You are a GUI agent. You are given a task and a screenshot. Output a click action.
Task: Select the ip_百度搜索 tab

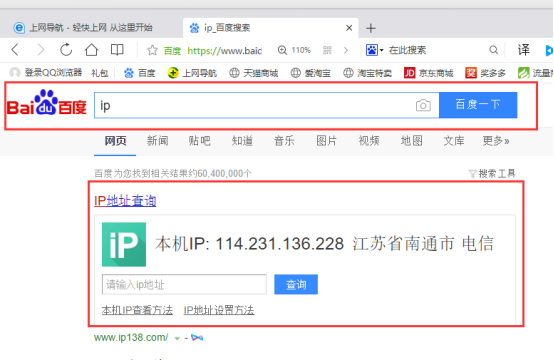pos(270,28)
